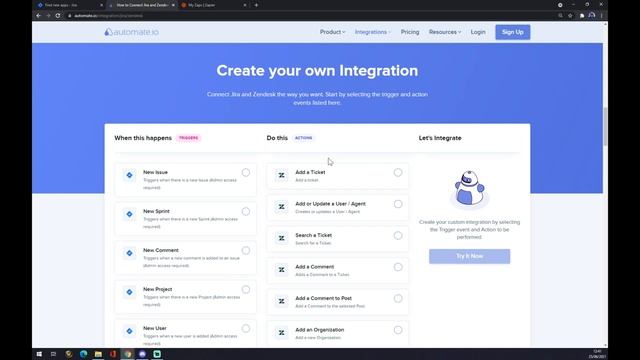Viewport: 640px width, 360px height.
Task: Click the TRIGGERS badge
Action: pyautogui.click(x=189, y=138)
